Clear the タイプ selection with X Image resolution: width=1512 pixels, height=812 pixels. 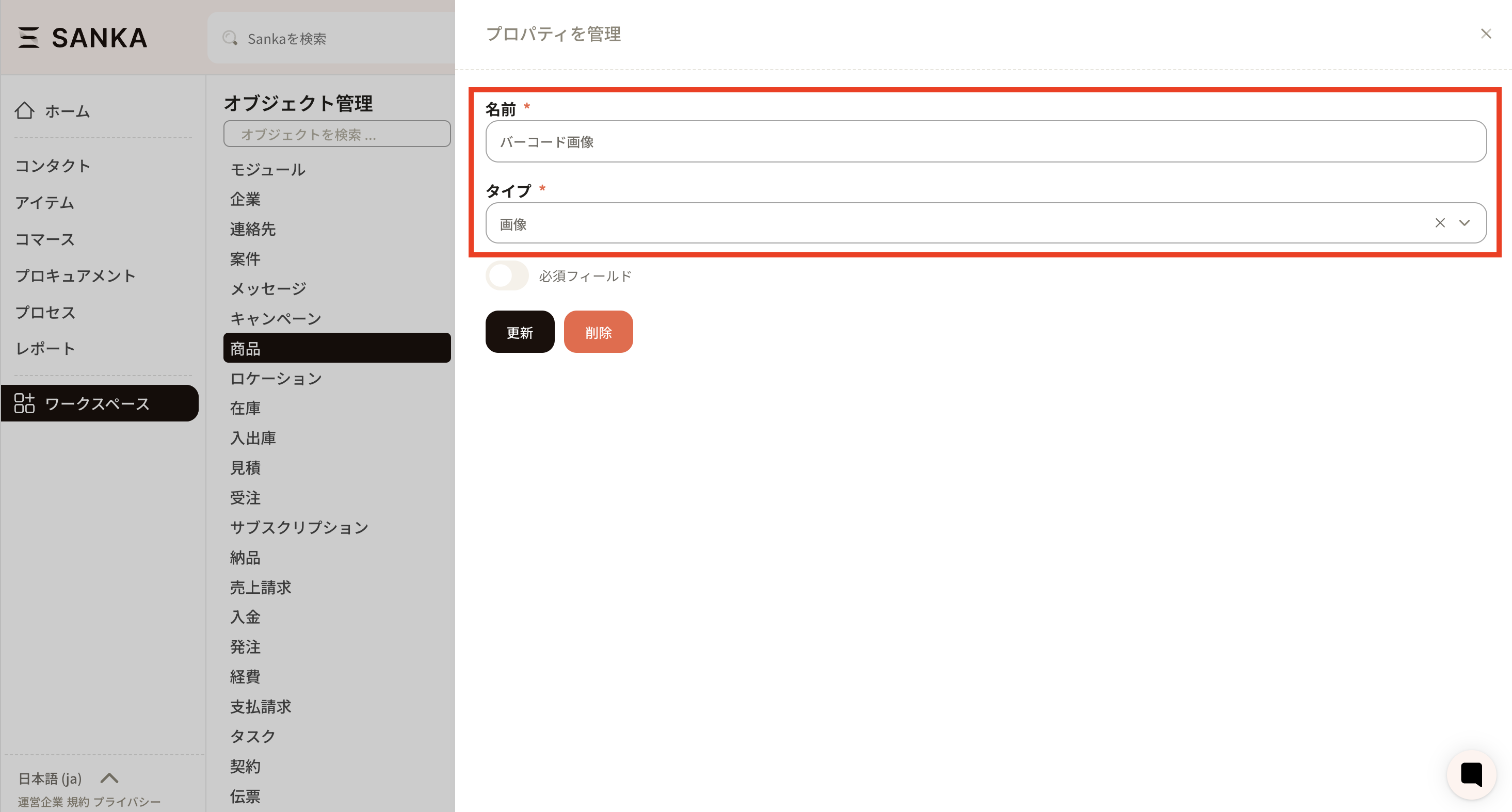click(x=1440, y=223)
